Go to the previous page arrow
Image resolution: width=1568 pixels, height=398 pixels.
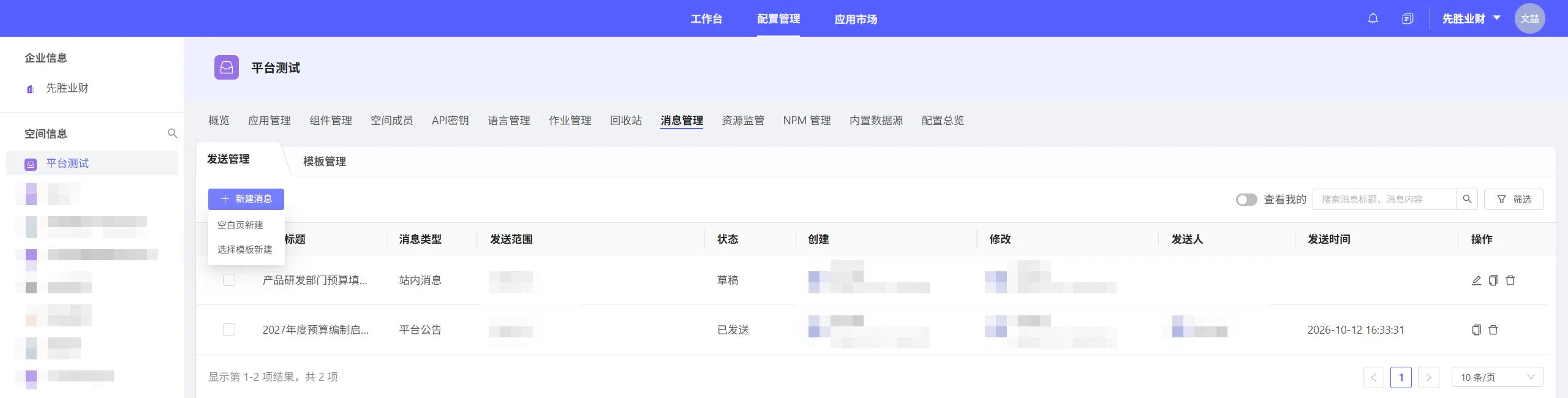pyautogui.click(x=1373, y=377)
